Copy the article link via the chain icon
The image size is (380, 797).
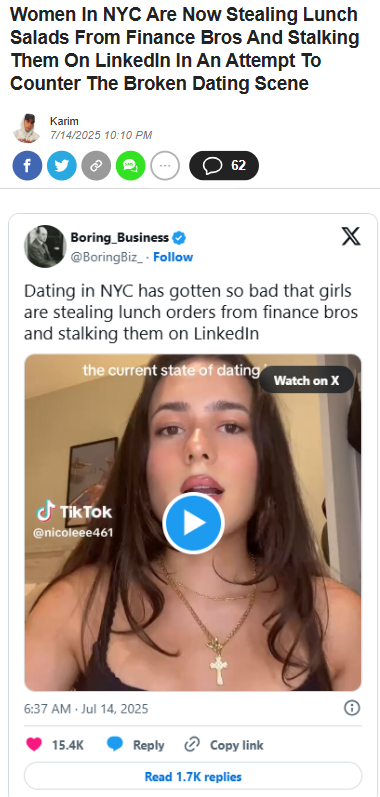coord(96,166)
